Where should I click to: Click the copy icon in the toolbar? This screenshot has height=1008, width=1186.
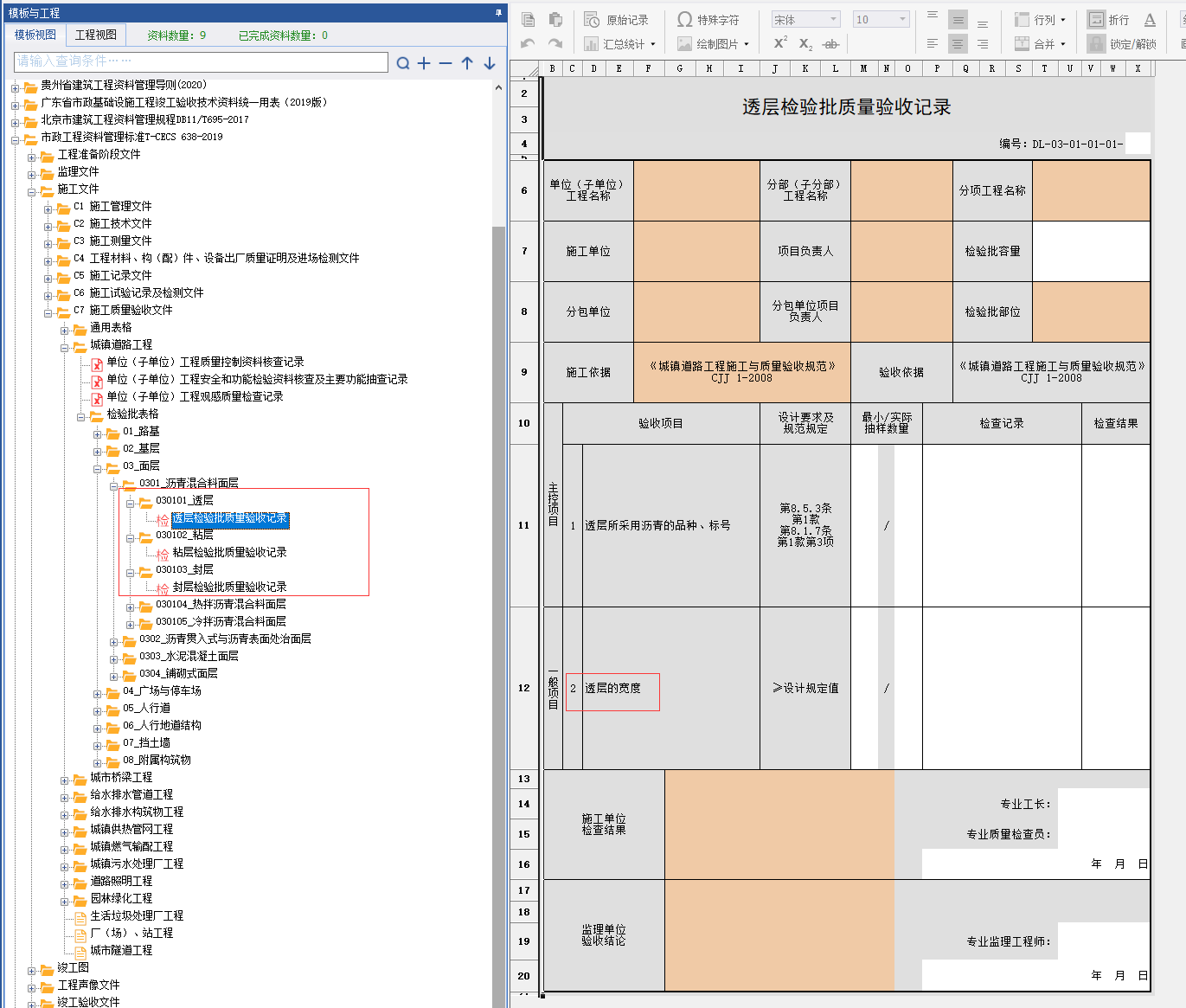point(528,19)
